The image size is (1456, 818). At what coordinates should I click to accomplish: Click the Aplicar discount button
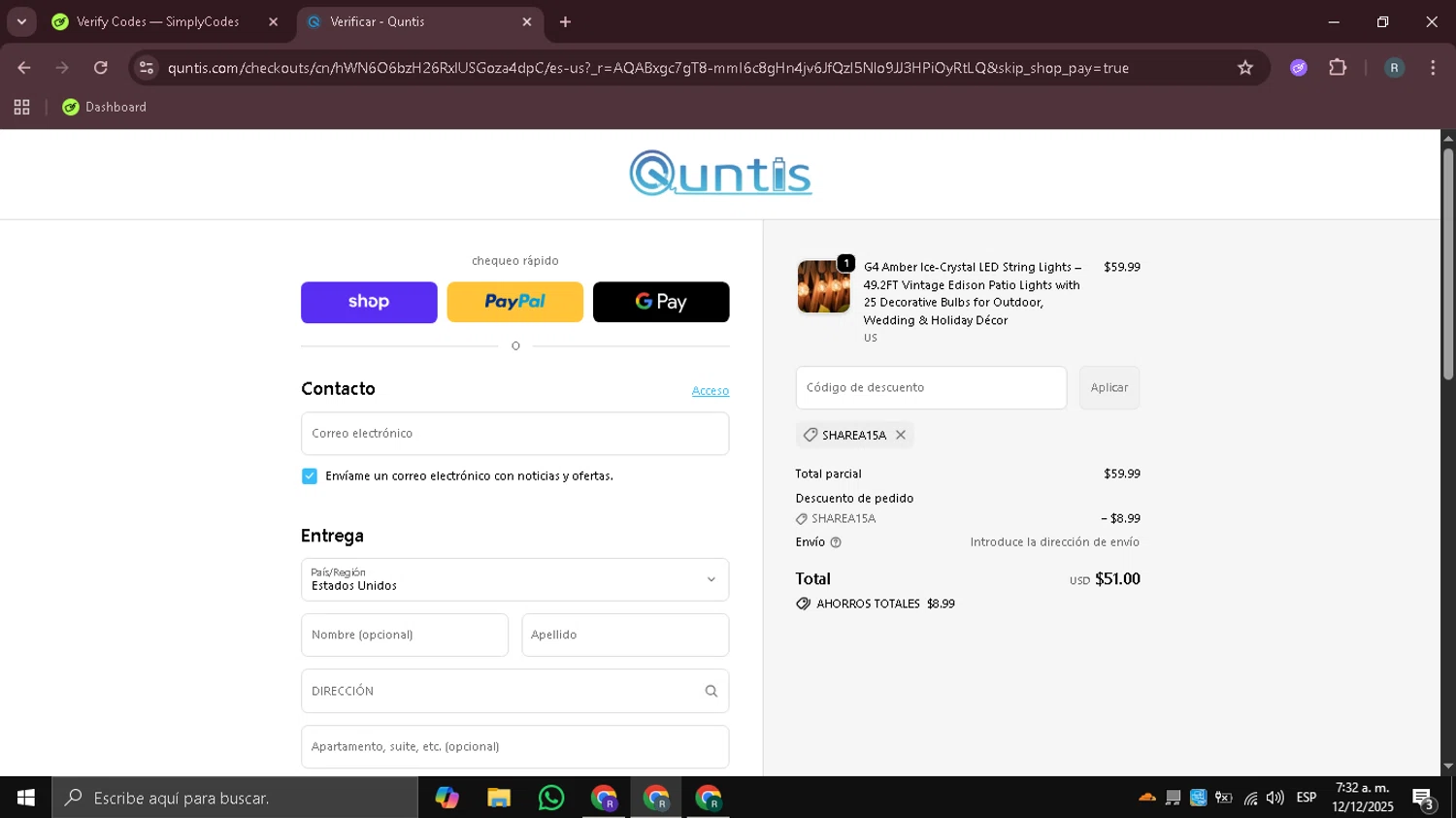pos(1109,387)
